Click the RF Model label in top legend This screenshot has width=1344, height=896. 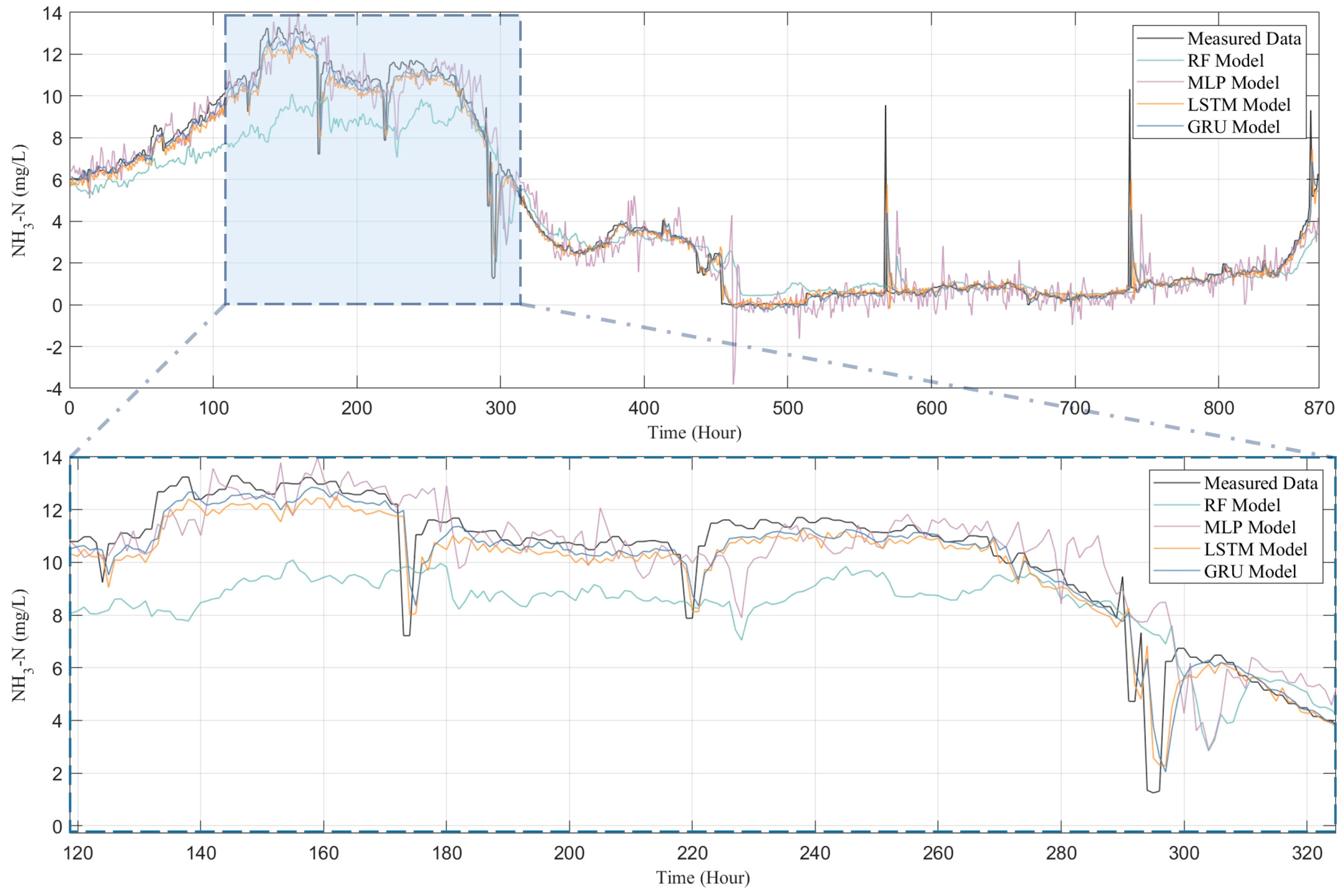[x=1225, y=61]
